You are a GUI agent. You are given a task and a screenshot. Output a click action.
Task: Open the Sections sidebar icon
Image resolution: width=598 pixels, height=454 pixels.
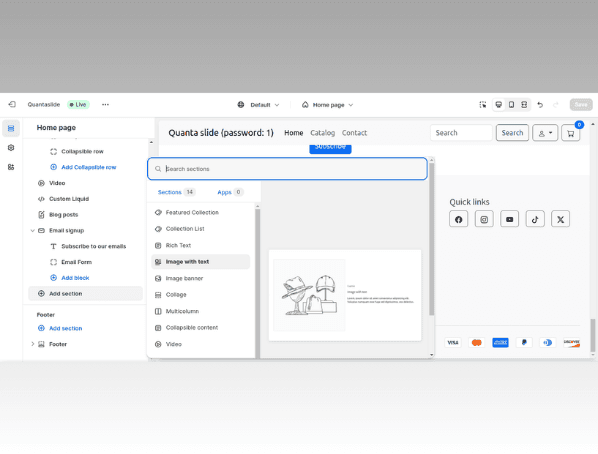[11, 128]
